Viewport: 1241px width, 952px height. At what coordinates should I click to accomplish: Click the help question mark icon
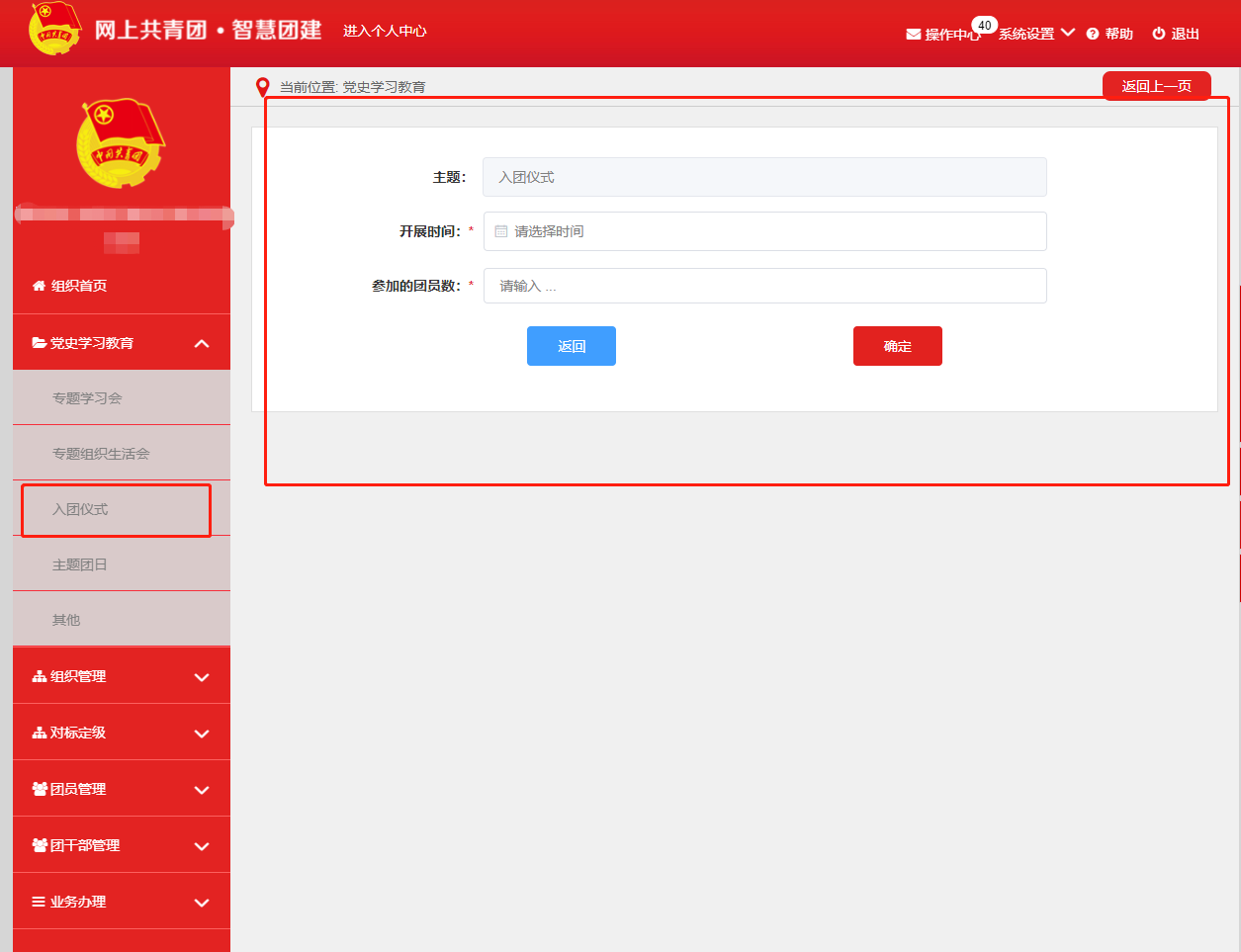(1093, 35)
